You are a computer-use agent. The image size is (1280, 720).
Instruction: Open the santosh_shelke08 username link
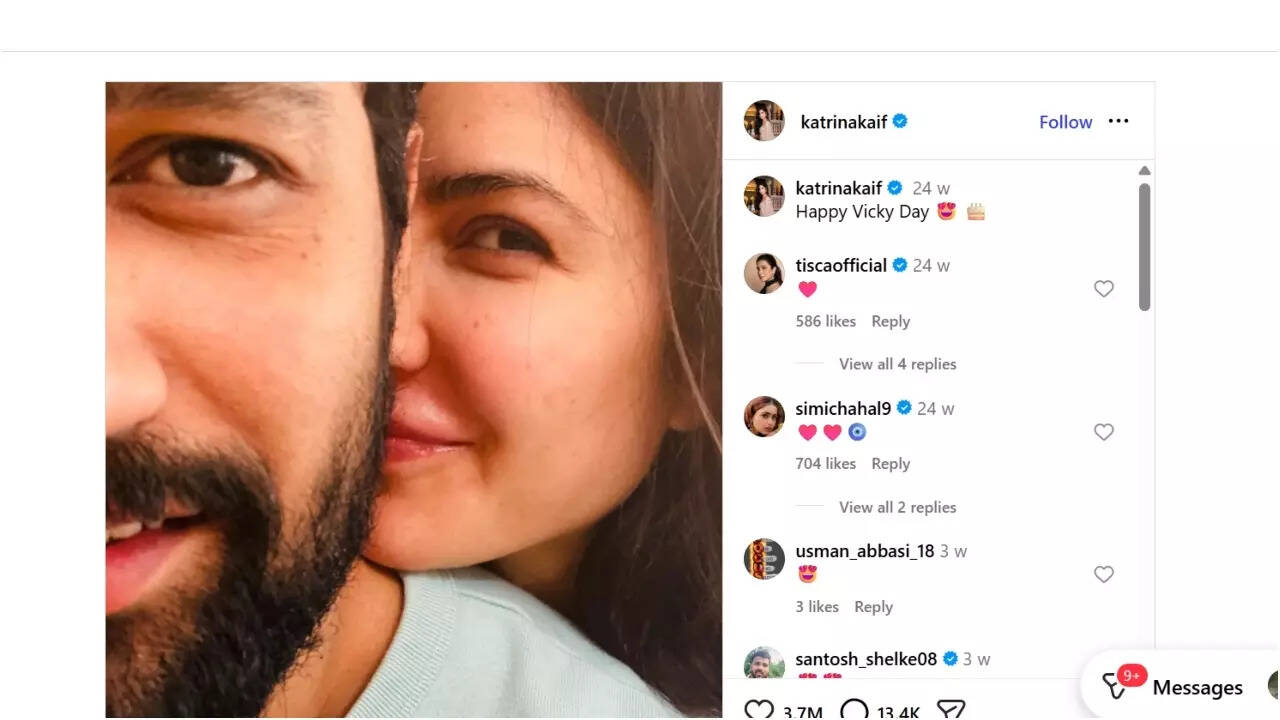[866, 659]
